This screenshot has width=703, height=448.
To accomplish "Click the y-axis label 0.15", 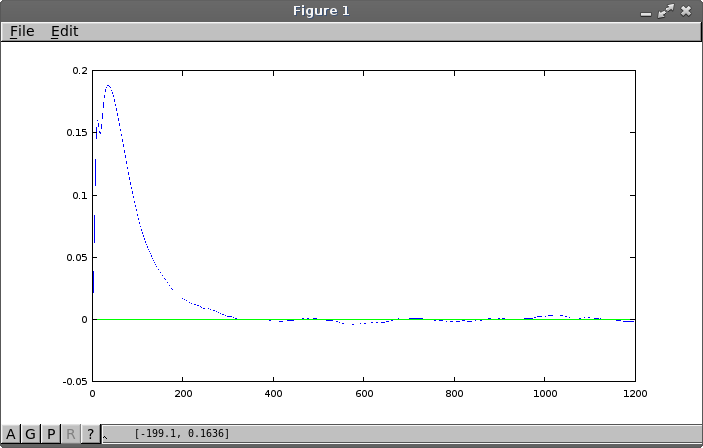I will (77, 133).
